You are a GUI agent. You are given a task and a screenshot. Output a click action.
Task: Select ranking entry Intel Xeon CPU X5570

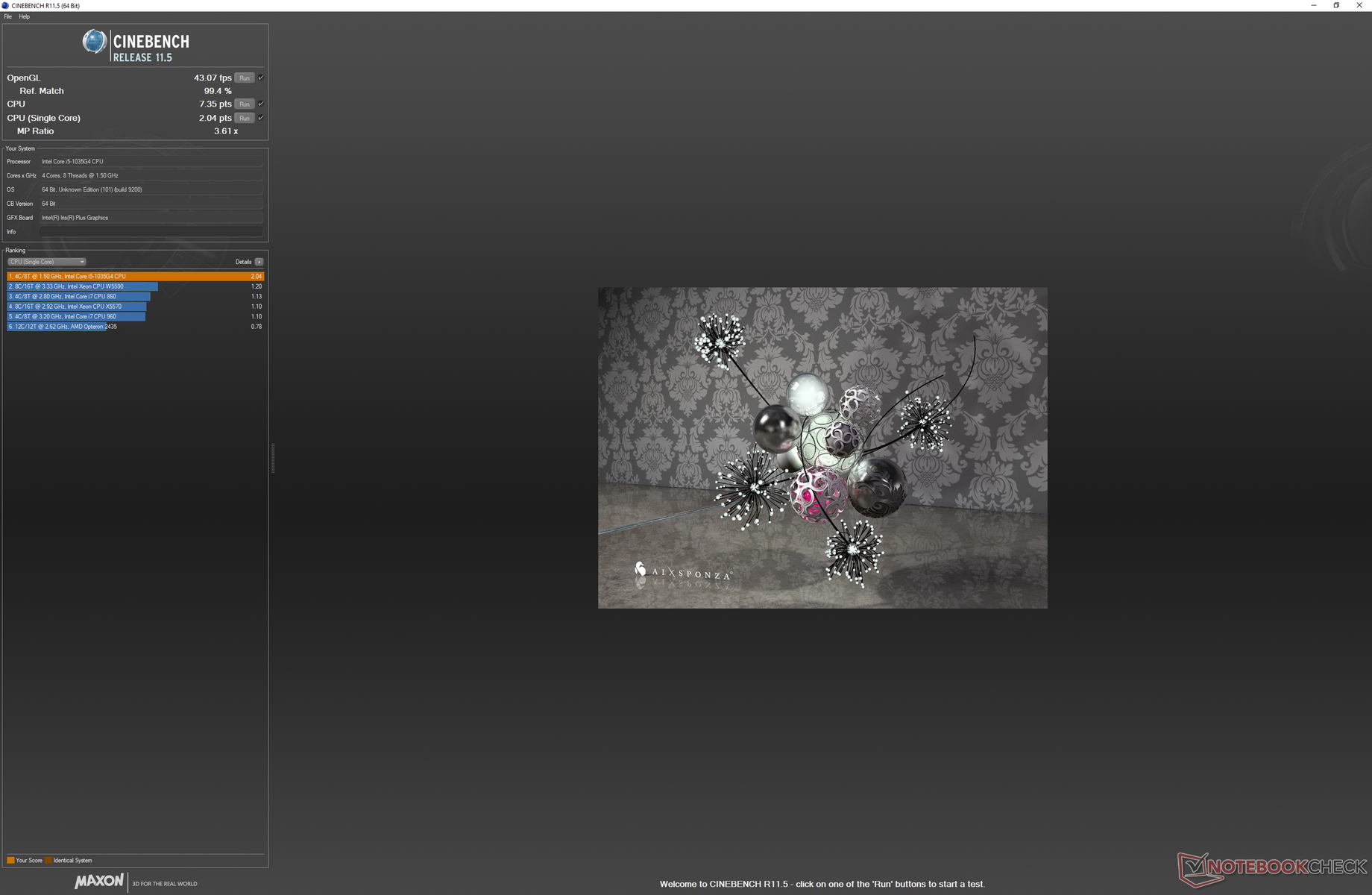(x=135, y=307)
